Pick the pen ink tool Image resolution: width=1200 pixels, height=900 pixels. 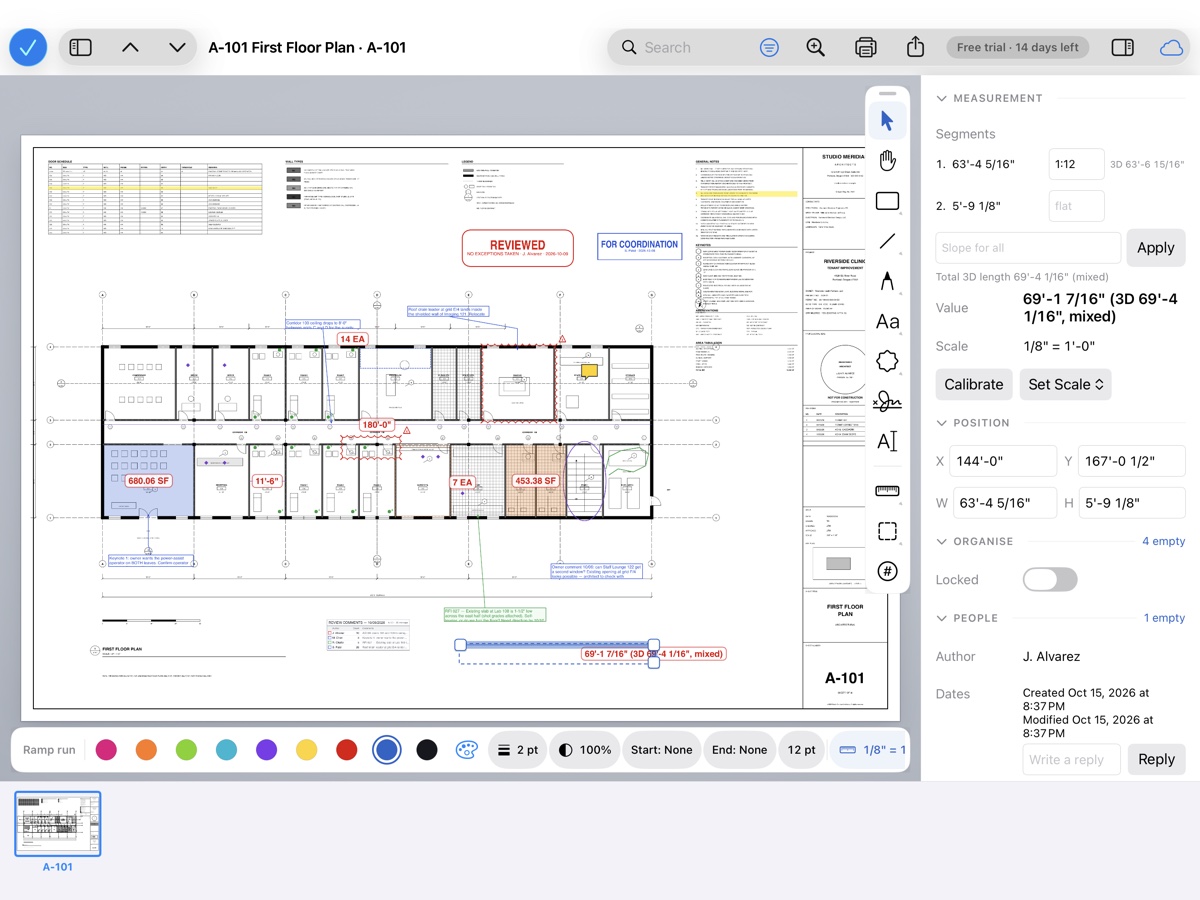887,281
